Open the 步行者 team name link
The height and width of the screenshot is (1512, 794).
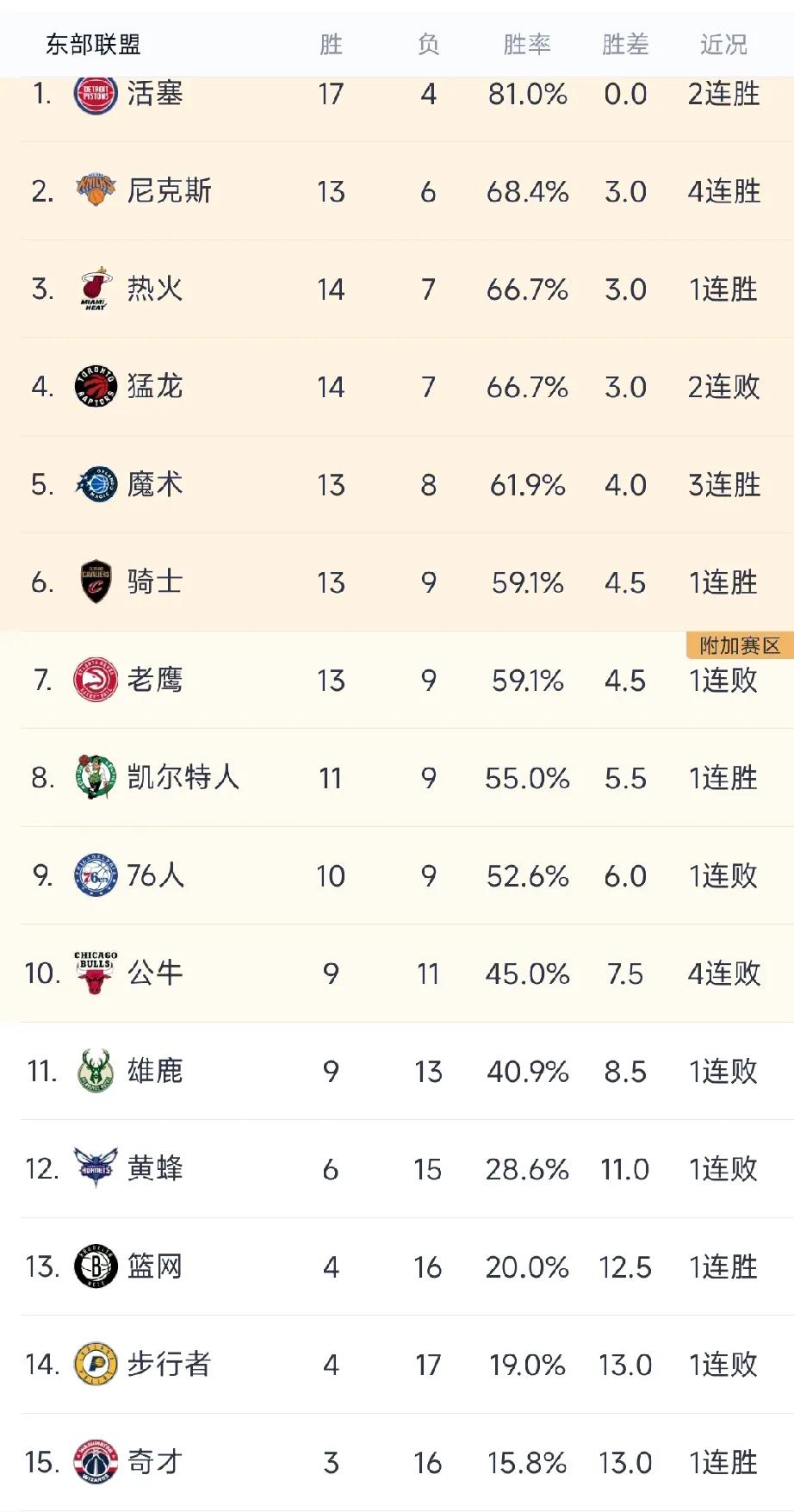pos(169,1364)
